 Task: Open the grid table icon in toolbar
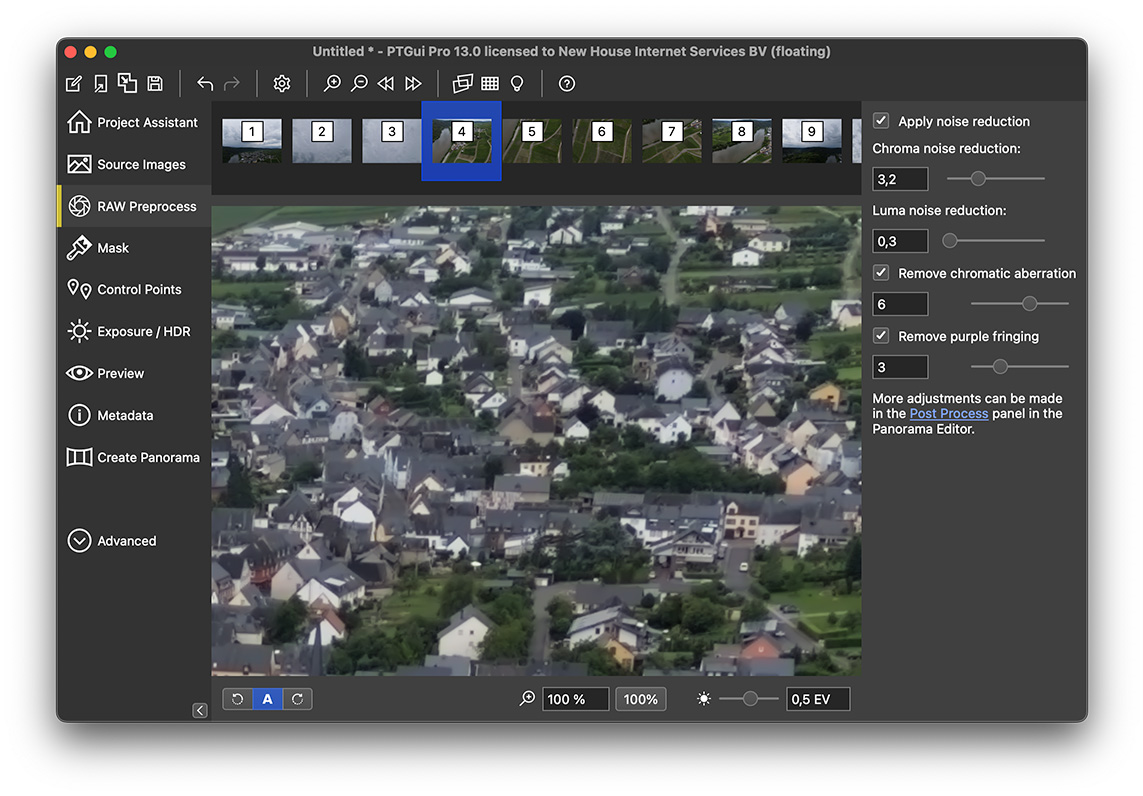490,84
